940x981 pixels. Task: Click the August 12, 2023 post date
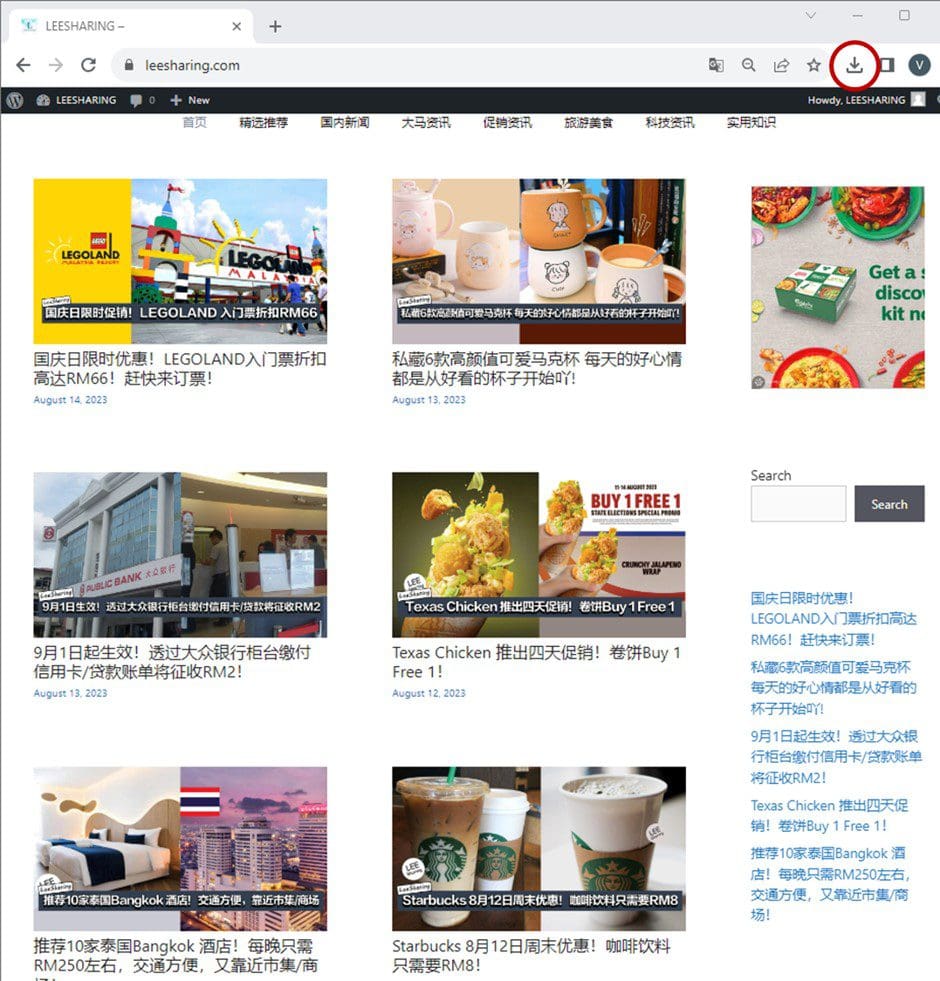[x=429, y=693]
